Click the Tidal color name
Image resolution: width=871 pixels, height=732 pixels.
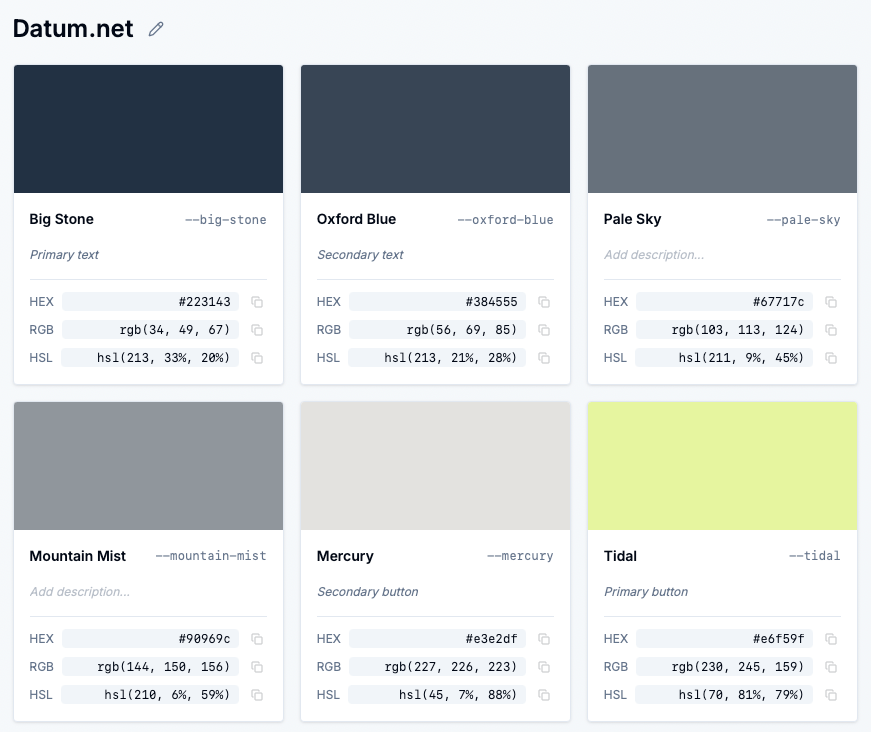pyautogui.click(x=620, y=556)
